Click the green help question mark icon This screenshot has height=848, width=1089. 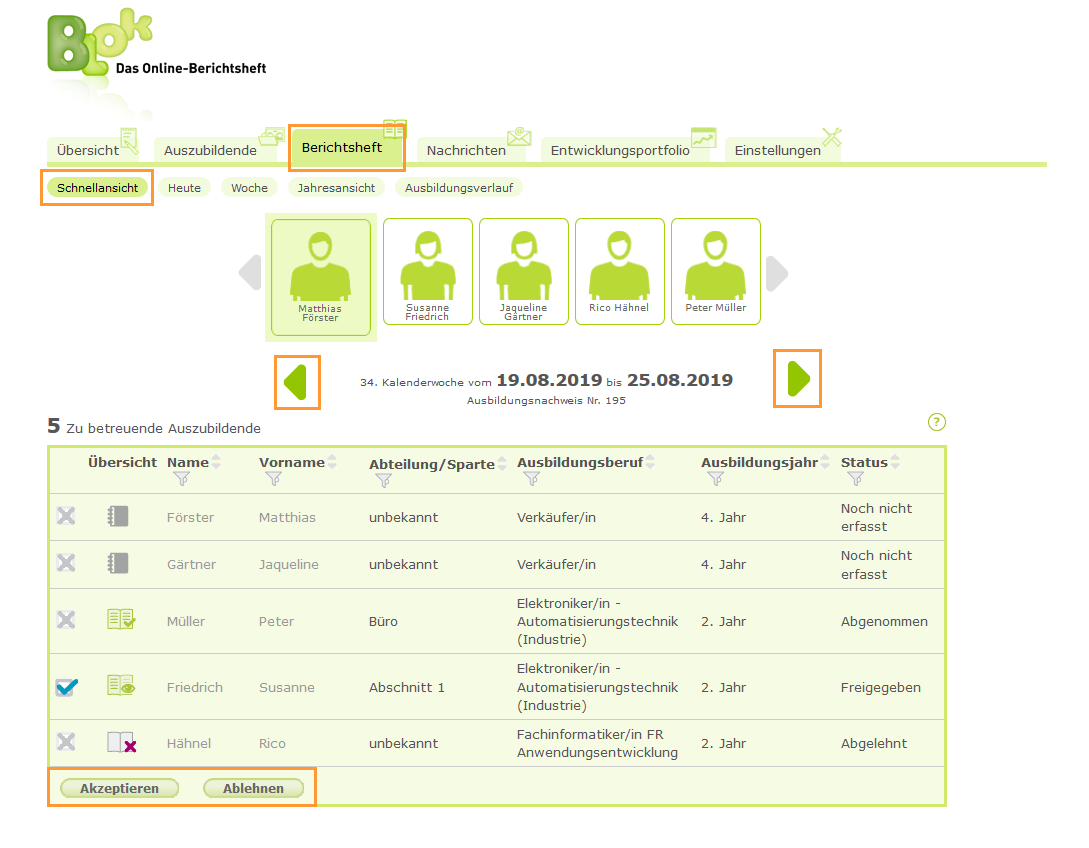point(937,422)
